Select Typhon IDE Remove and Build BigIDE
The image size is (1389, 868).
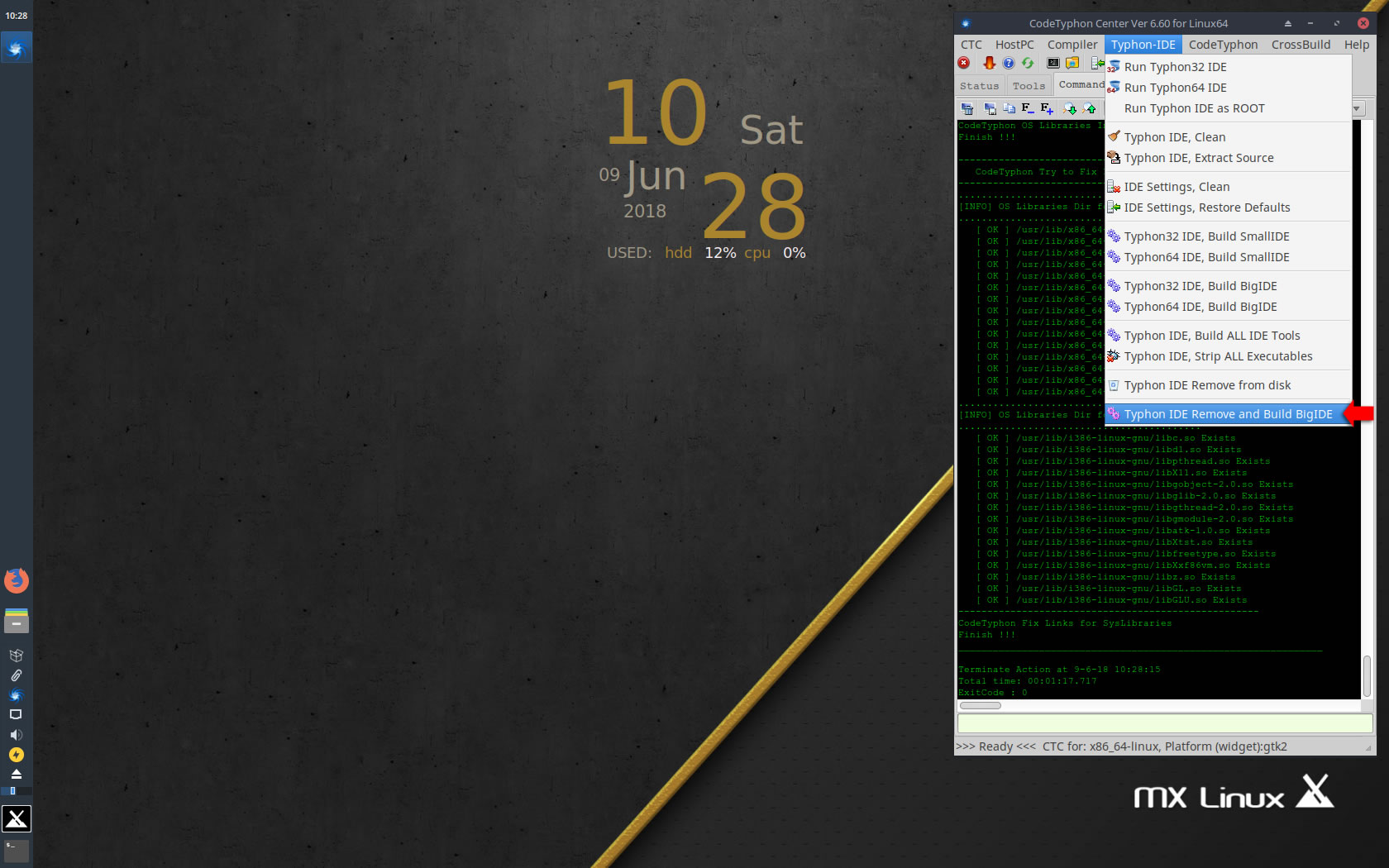(1228, 414)
